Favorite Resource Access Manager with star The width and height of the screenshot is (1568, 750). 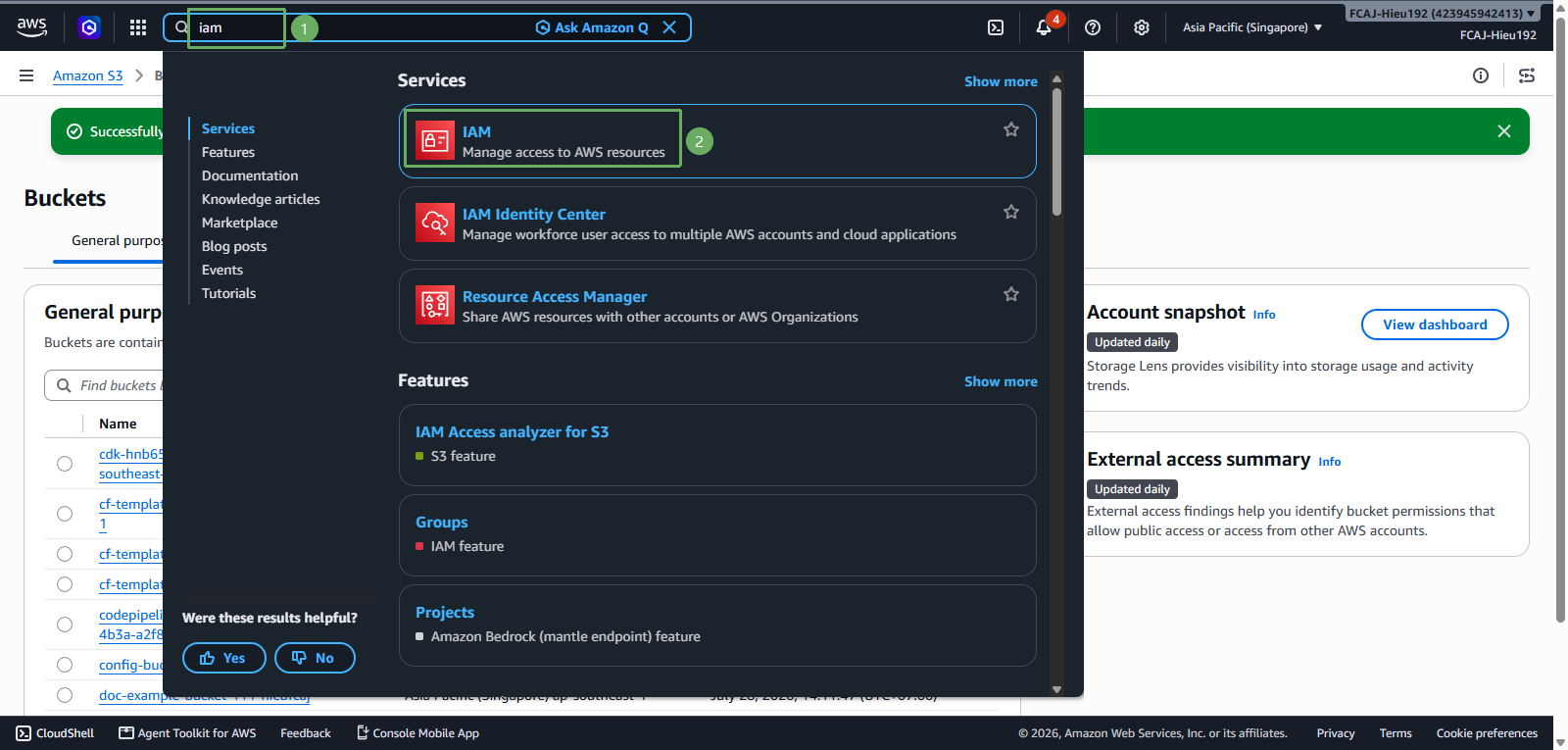click(1011, 294)
